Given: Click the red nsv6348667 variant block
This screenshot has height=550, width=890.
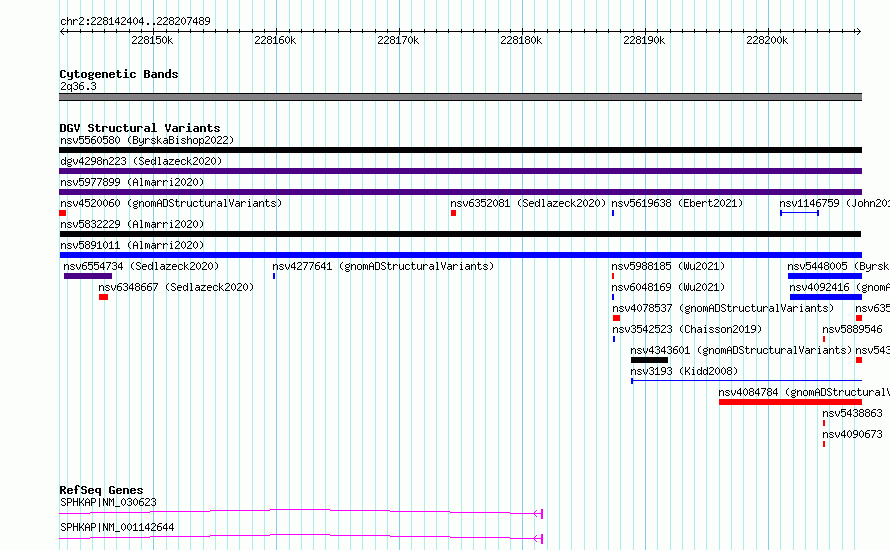Looking at the screenshot, I should click(x=103, y=297).
